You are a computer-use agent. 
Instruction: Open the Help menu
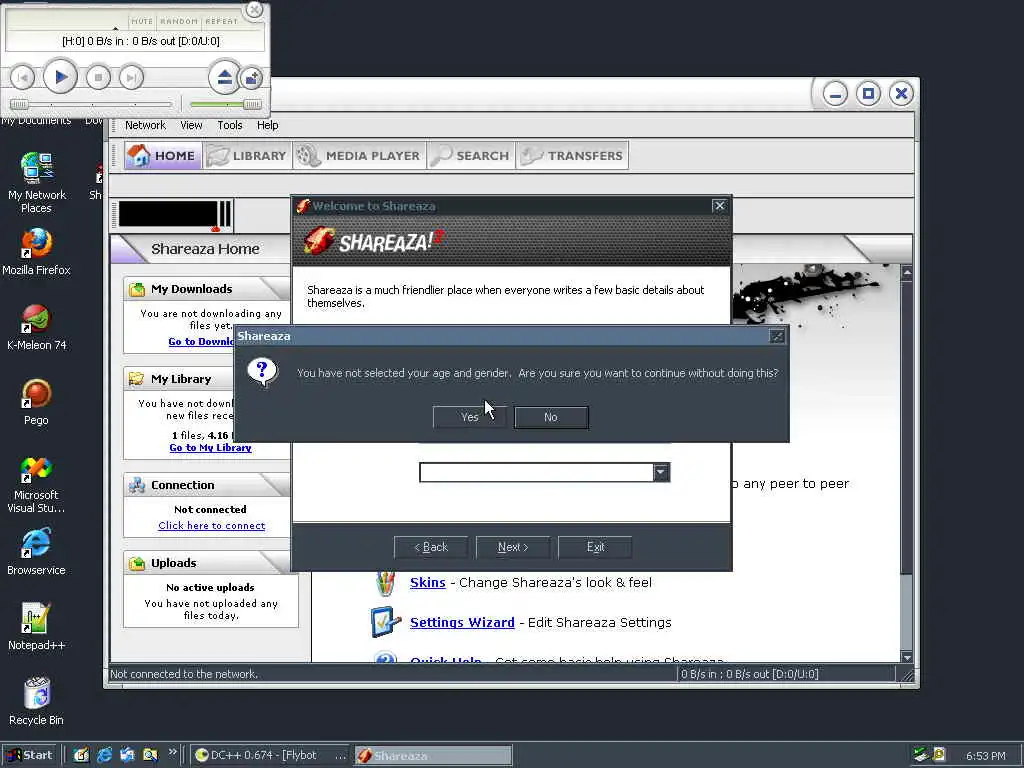click(x=267, y=125)
